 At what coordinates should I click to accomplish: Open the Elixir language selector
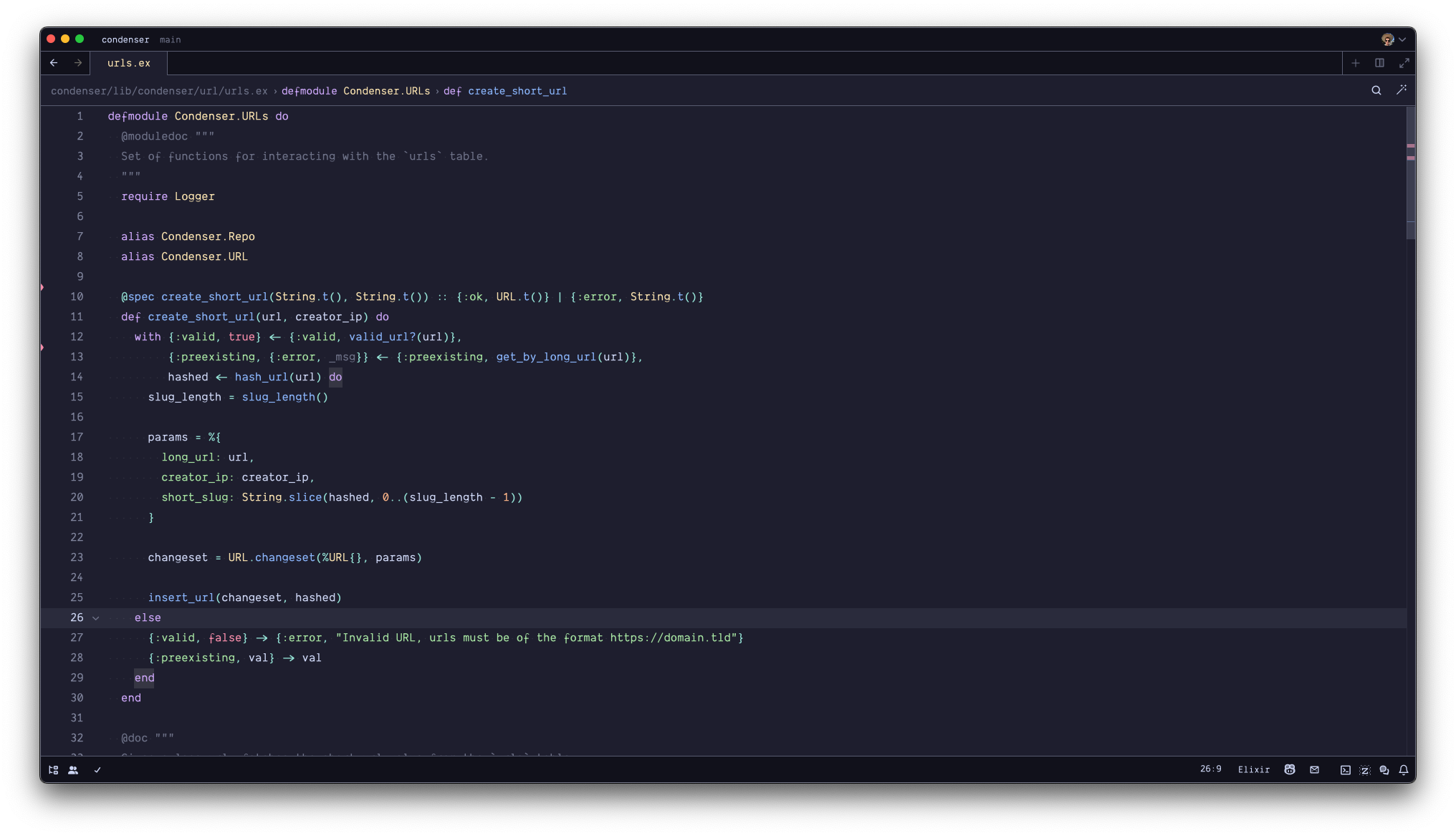[1253, 770]
